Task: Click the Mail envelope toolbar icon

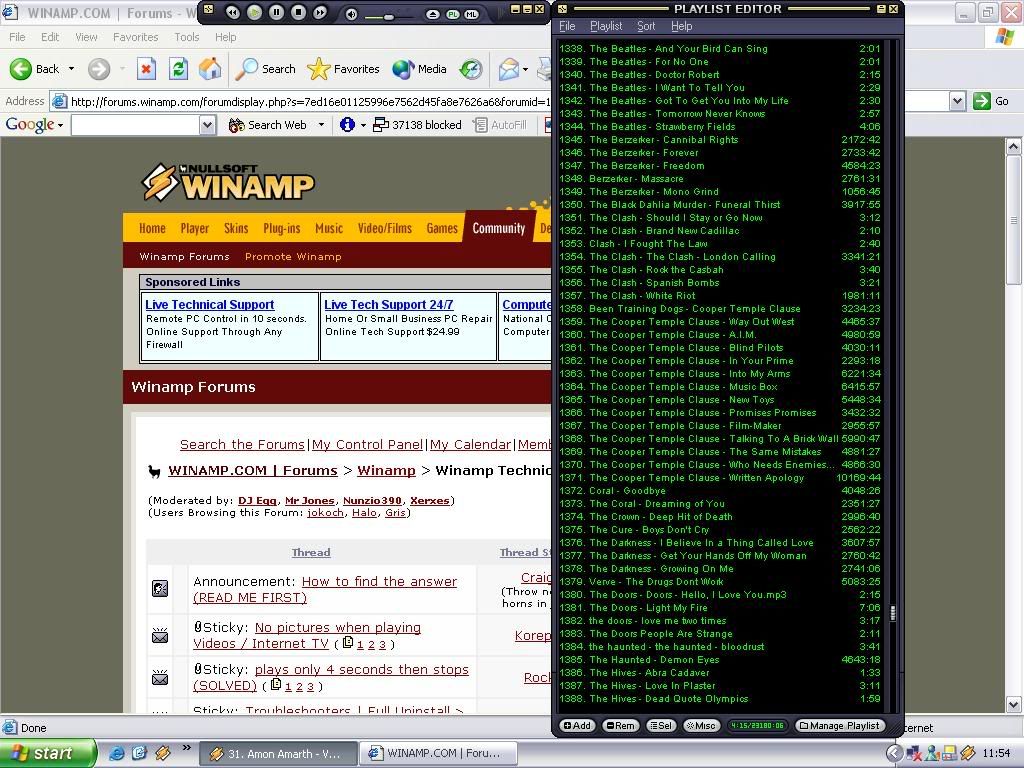Action: (509, 69)
